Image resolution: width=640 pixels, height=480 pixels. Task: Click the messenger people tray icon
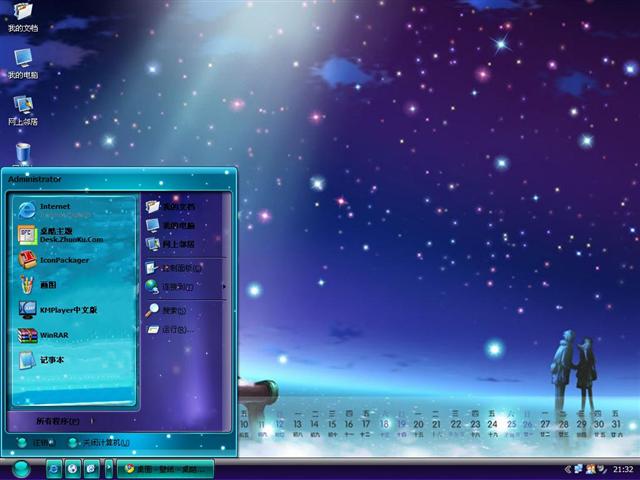click(x=591, y=469)
